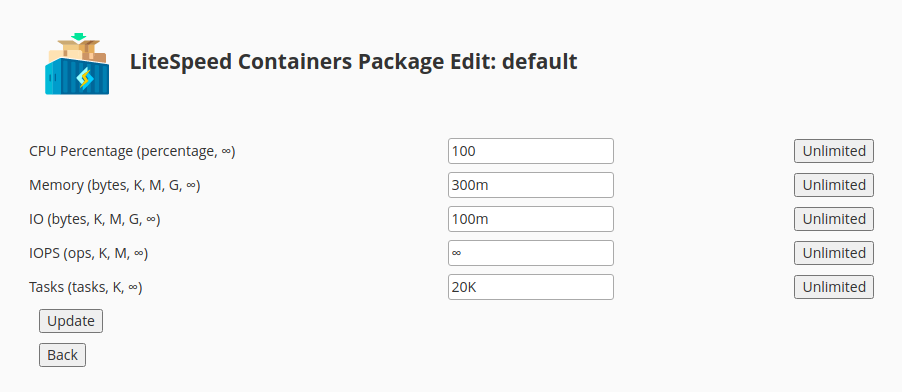Image resolution: width=902 pixels, height=392 pixels.
Task: Click the page title heading text
Action: [353, 61]
